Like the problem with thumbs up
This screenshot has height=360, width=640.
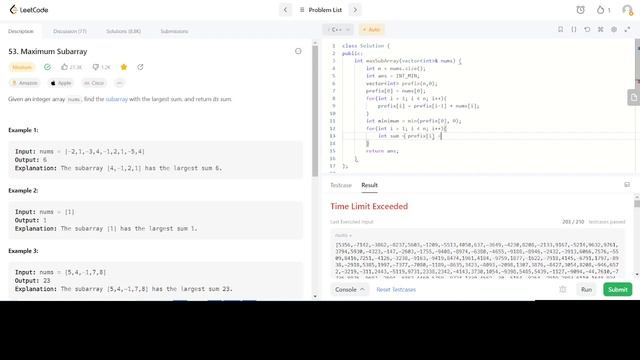pyautogui.click(x=71, y=67)
